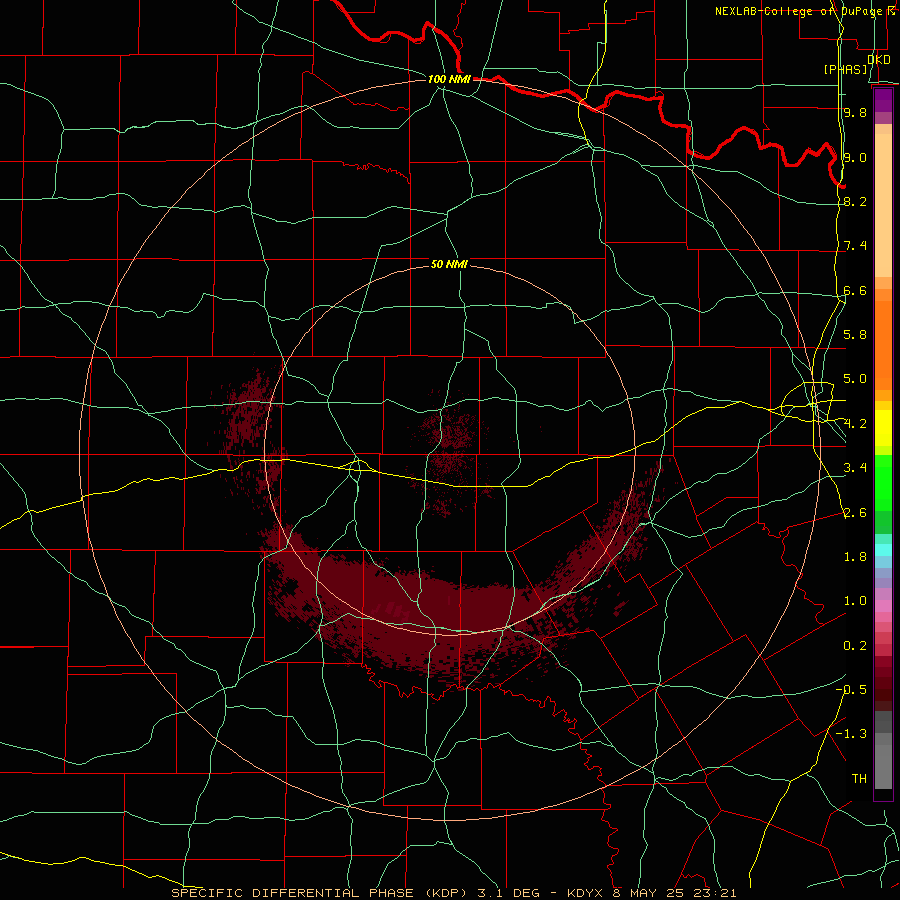Select the 1.8 scale value
Screen dimensions: 900x900
point(855,557)
